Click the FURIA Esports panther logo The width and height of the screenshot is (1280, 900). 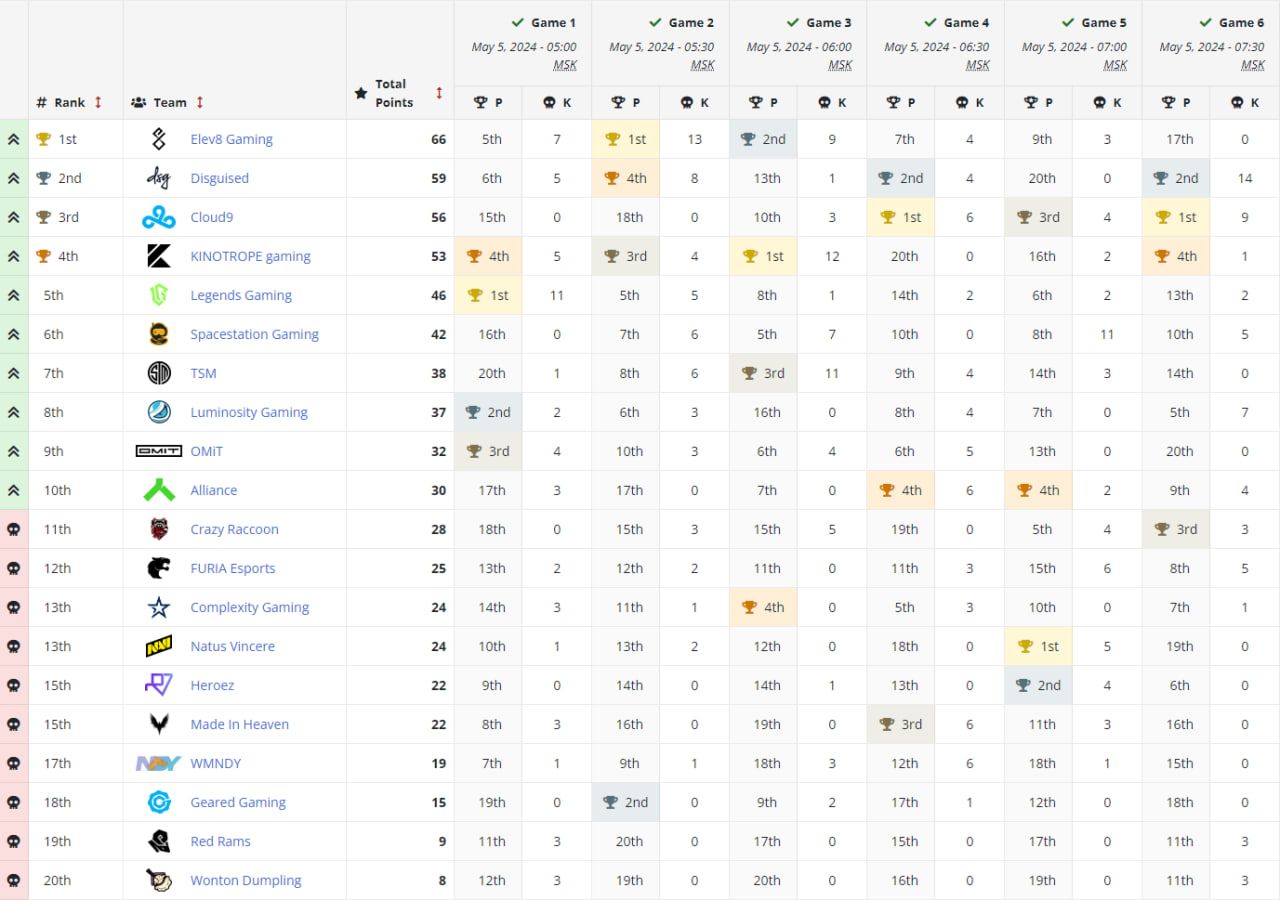[x=158, y=568]
